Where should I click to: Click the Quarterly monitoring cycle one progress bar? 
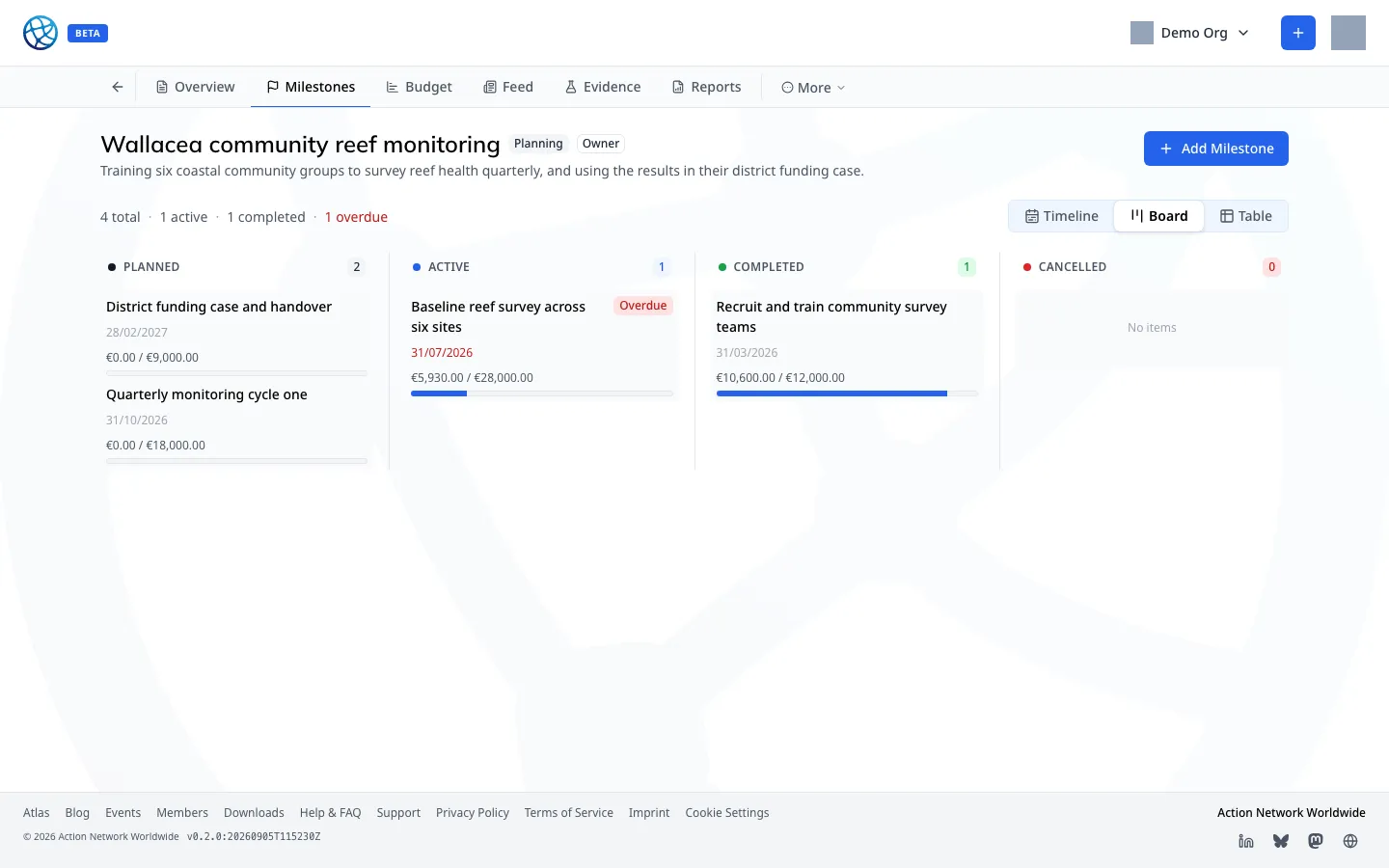236,461
